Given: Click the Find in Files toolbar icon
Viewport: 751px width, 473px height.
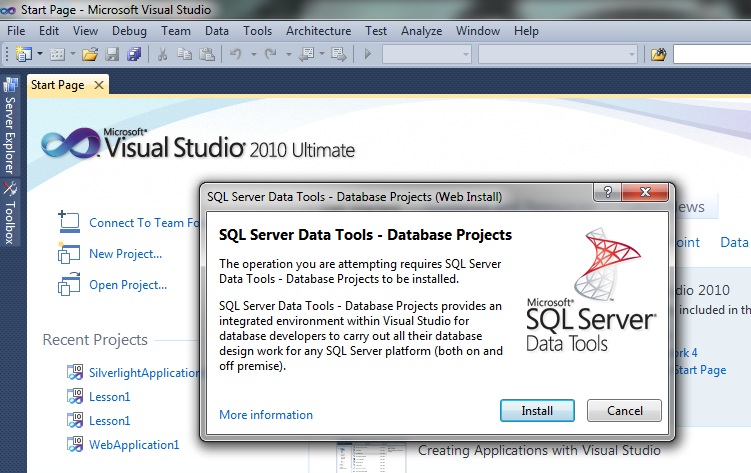Looking at the screenshot, I should [659, 54].
